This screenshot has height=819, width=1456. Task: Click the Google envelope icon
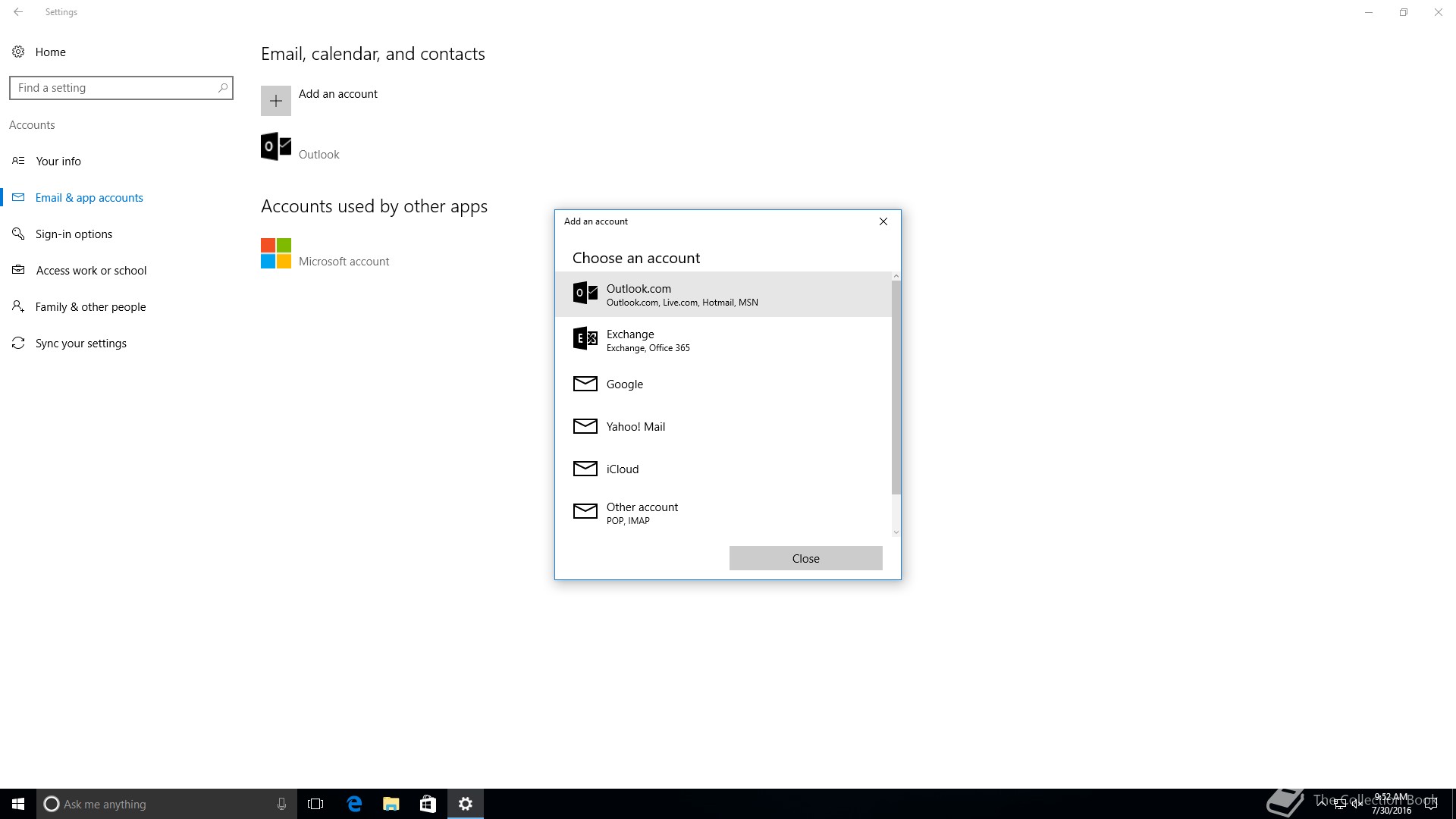coord(585,384)
